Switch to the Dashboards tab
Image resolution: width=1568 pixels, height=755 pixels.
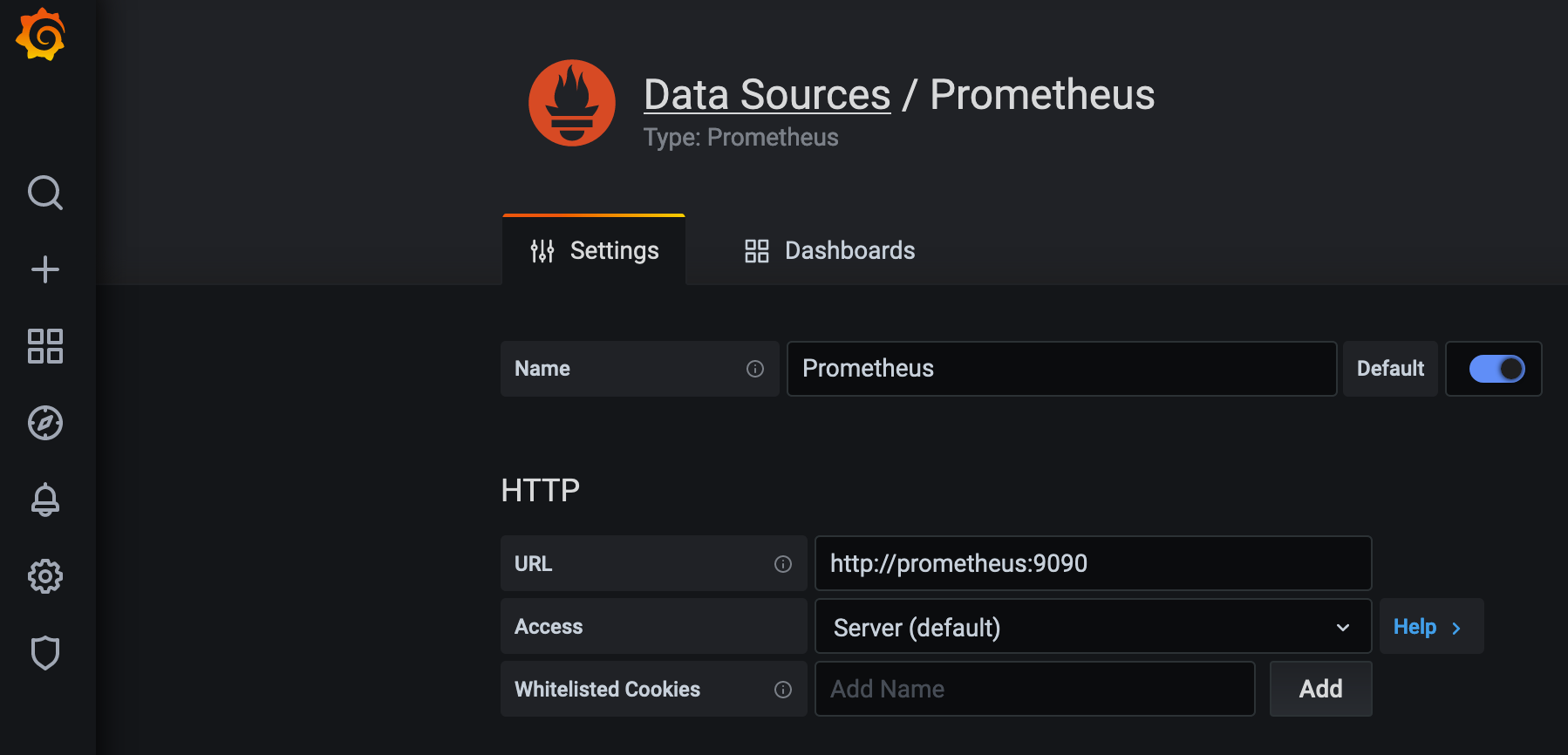[829, 250]
